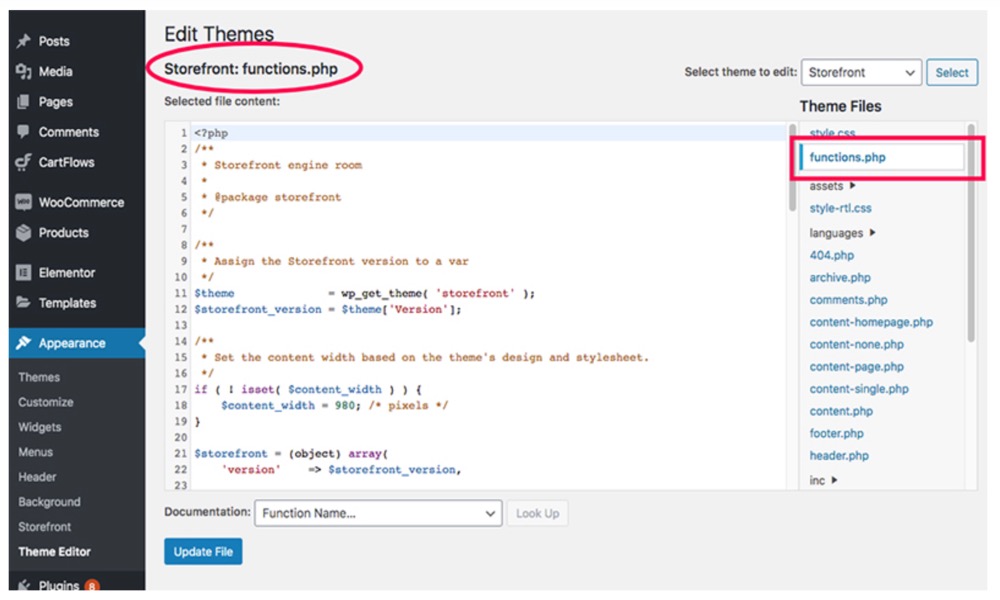Click the '$content_width = 980' code line
1000x600 pixels.
[x=334, y=406]
